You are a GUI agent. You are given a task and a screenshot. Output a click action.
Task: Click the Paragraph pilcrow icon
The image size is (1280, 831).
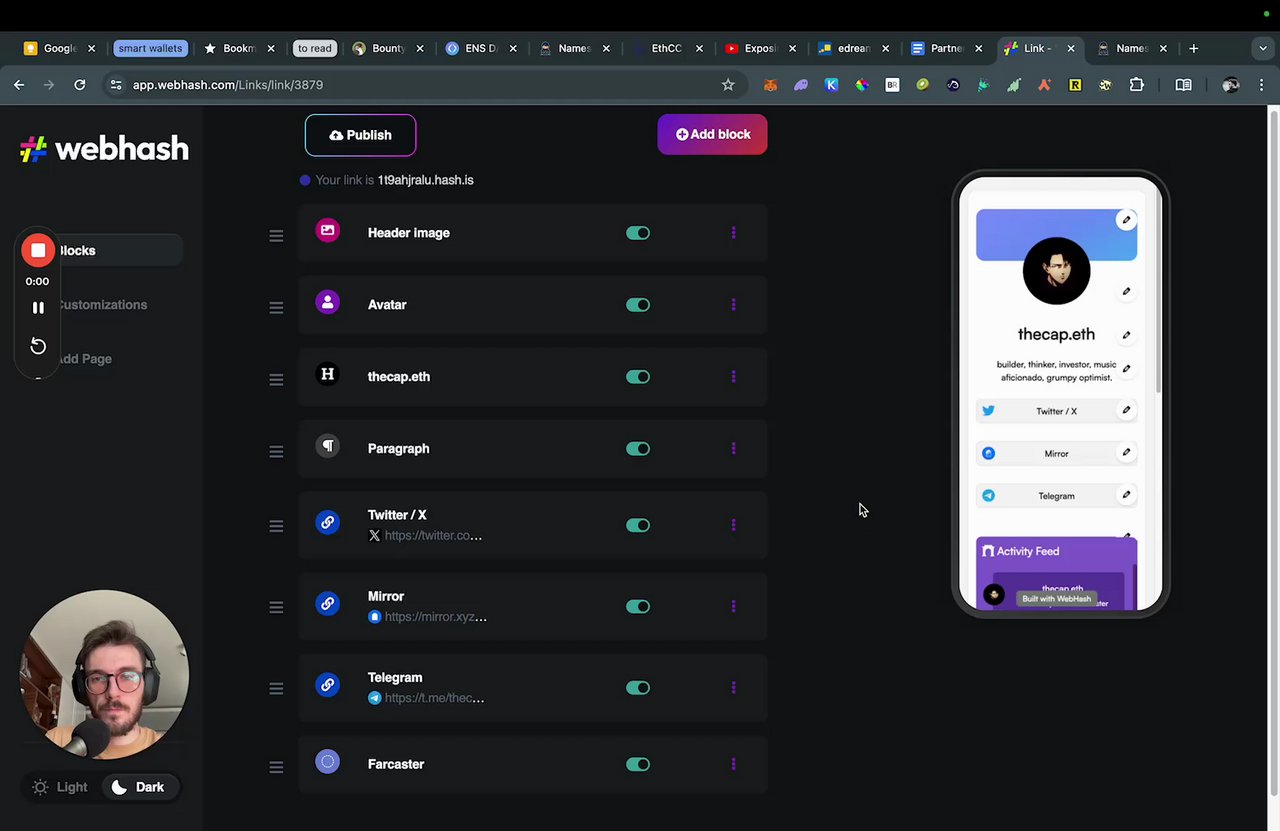pyautogui.click(x=327, y=446)
